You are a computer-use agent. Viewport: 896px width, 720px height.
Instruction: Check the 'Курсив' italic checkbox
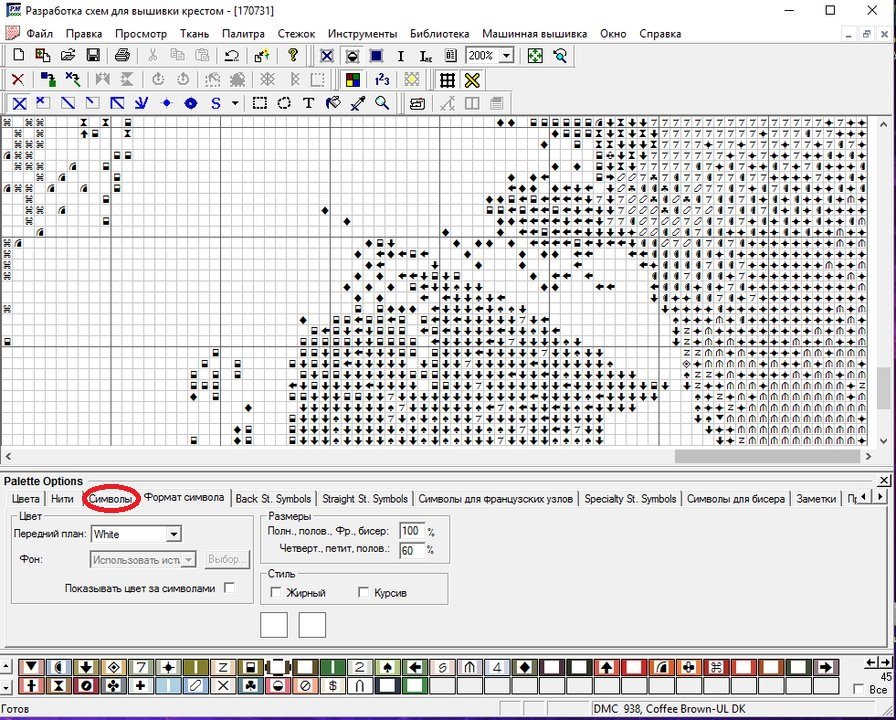tap(363, 593)
